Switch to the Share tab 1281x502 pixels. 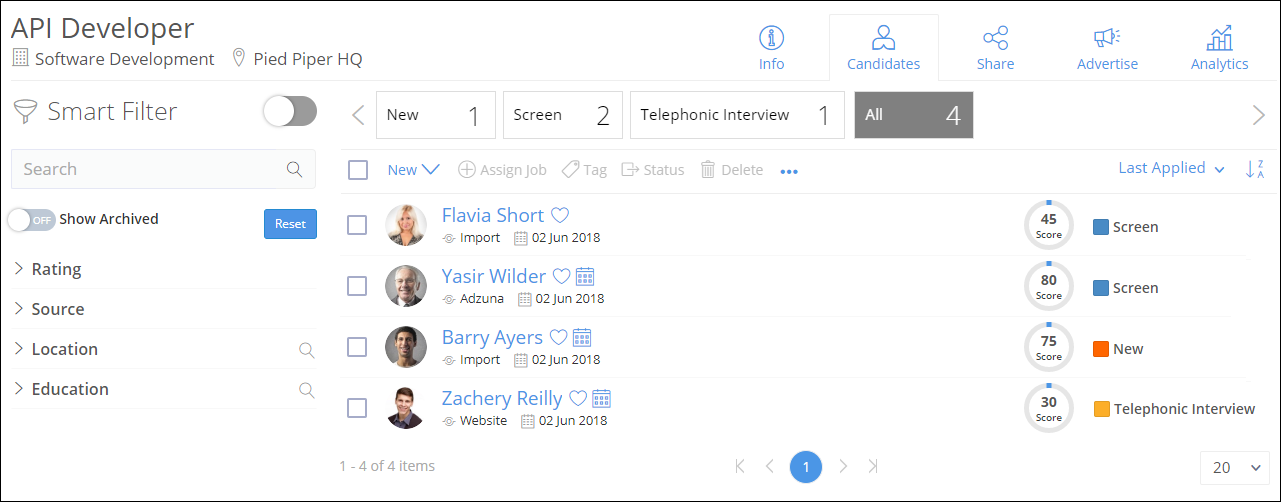pos(995,49)
